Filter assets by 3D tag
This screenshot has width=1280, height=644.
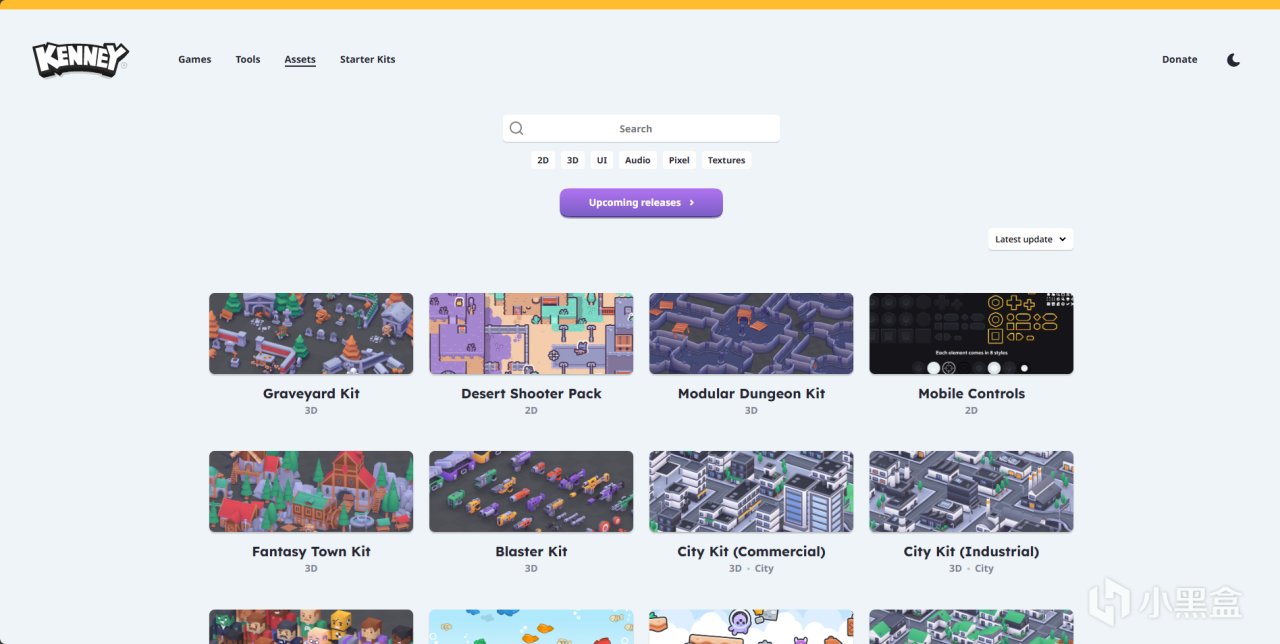tap(573, 160)
